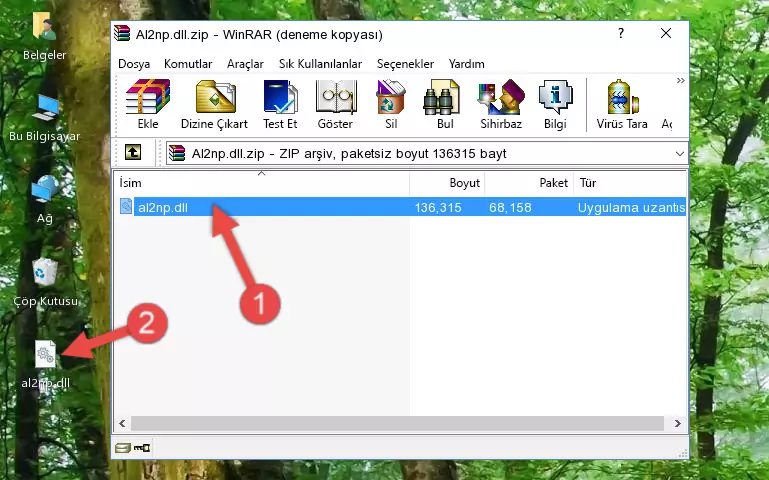
Task: Select the Belgeler desktop icon
Action: pyautogui.click(x=45, y=37)
